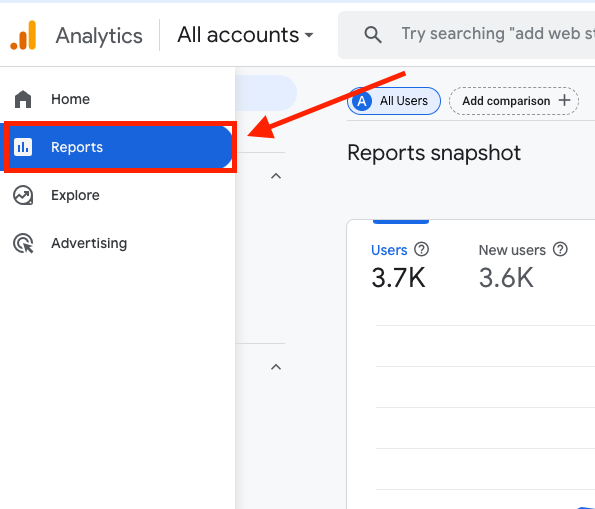Click Add comparison button

pos(514,101)
